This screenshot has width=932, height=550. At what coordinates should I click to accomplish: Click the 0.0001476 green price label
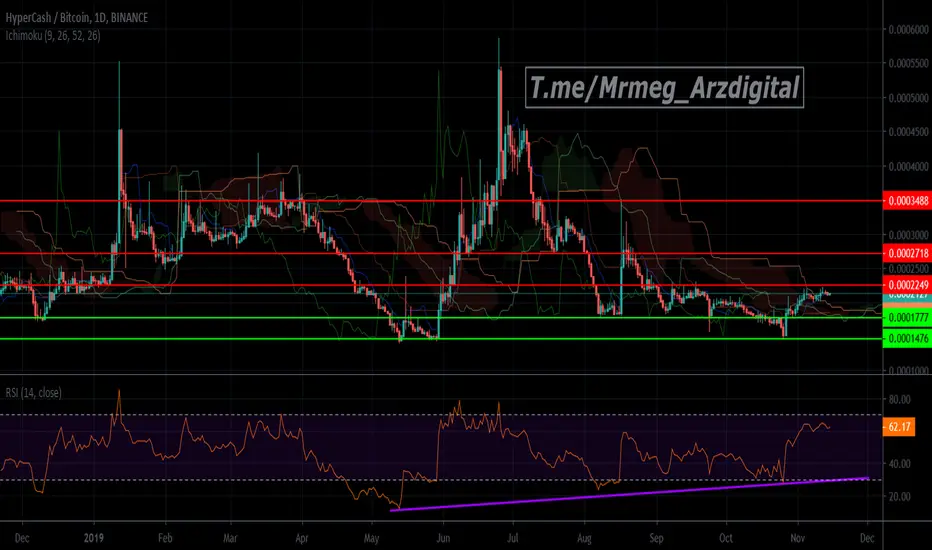[x=908, y=339]
